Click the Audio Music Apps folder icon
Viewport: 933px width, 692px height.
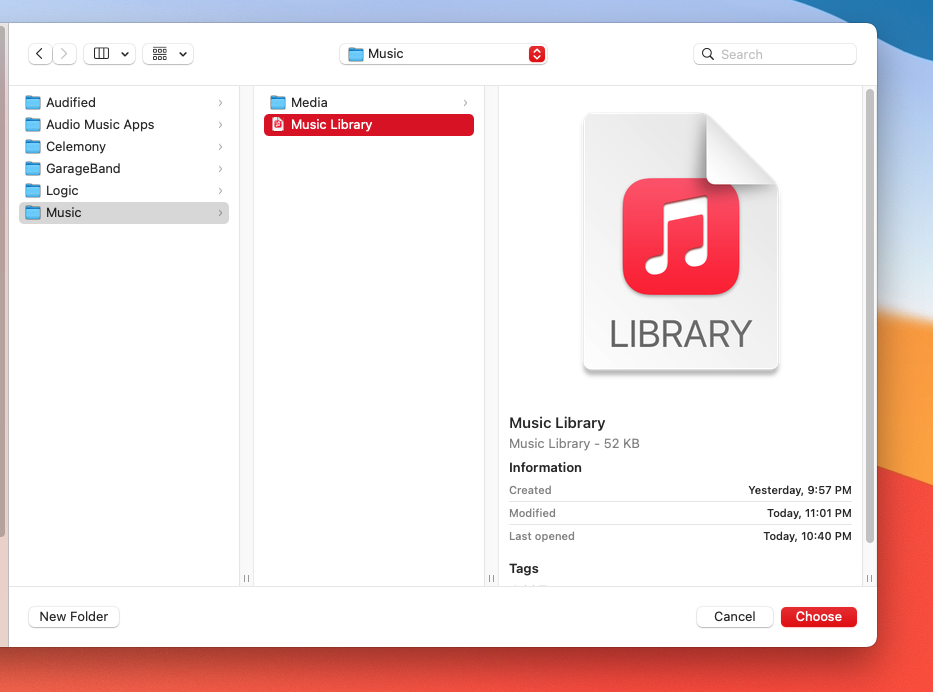point(33,125)
